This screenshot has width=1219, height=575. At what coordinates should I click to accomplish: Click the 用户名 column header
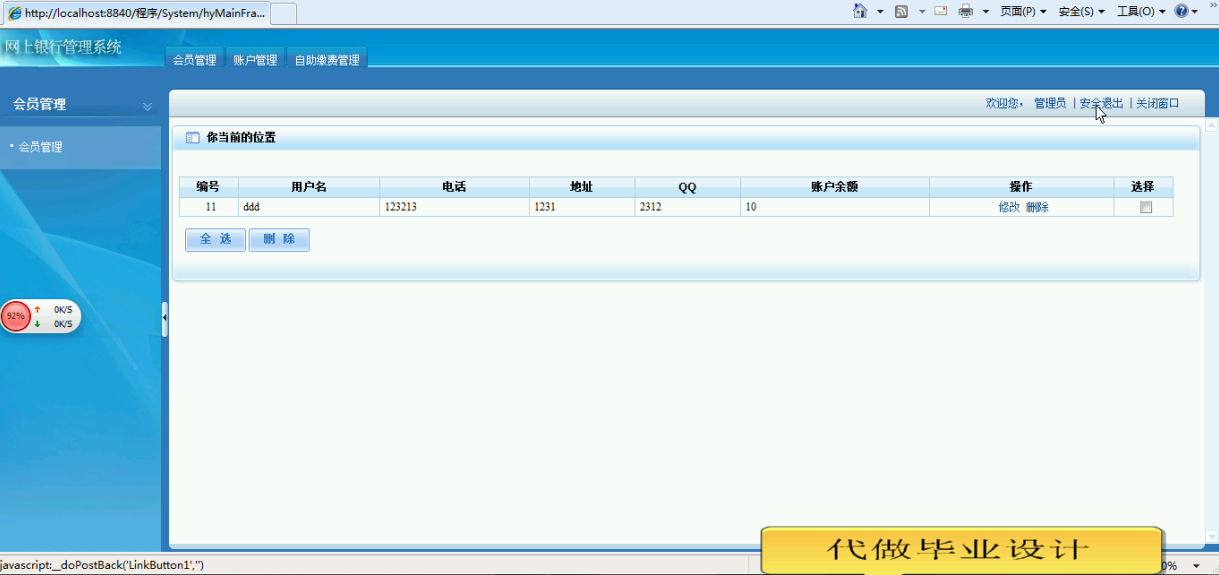[x=309, y=187]
